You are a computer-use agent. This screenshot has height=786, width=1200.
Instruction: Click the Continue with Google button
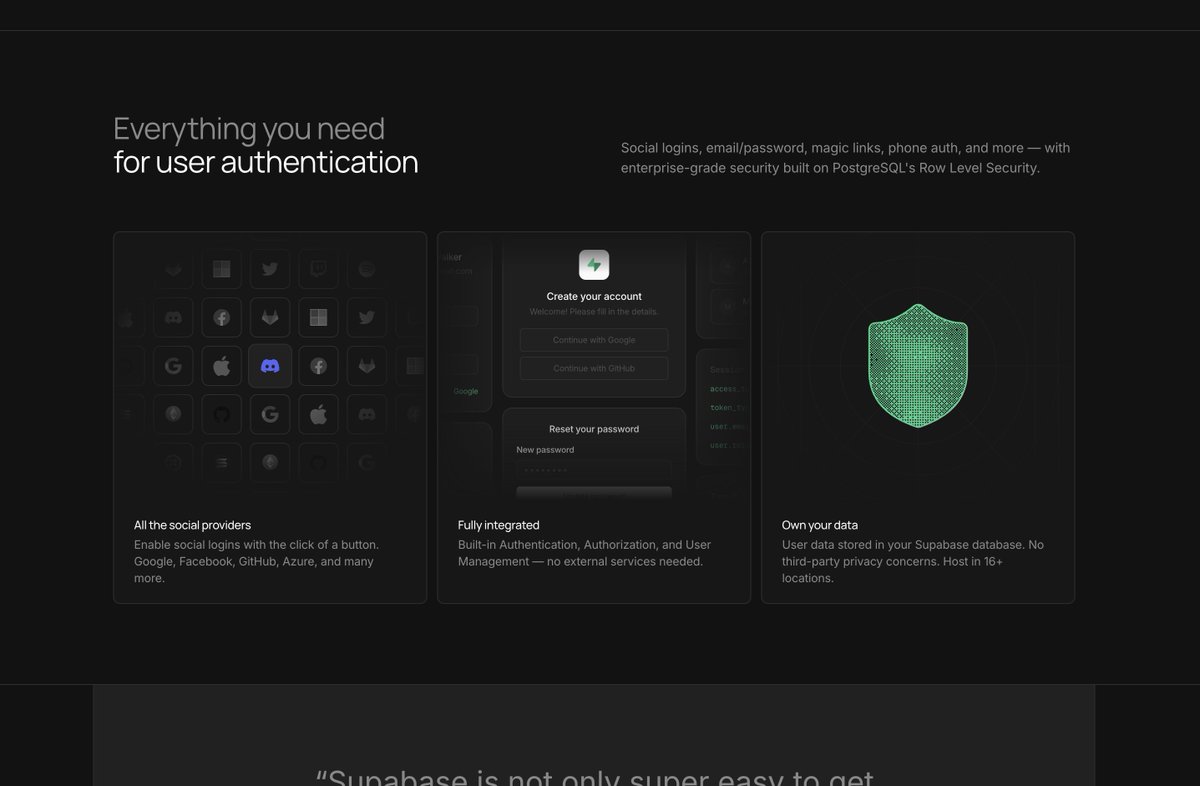pyautogui.click(x=594, y=340)
